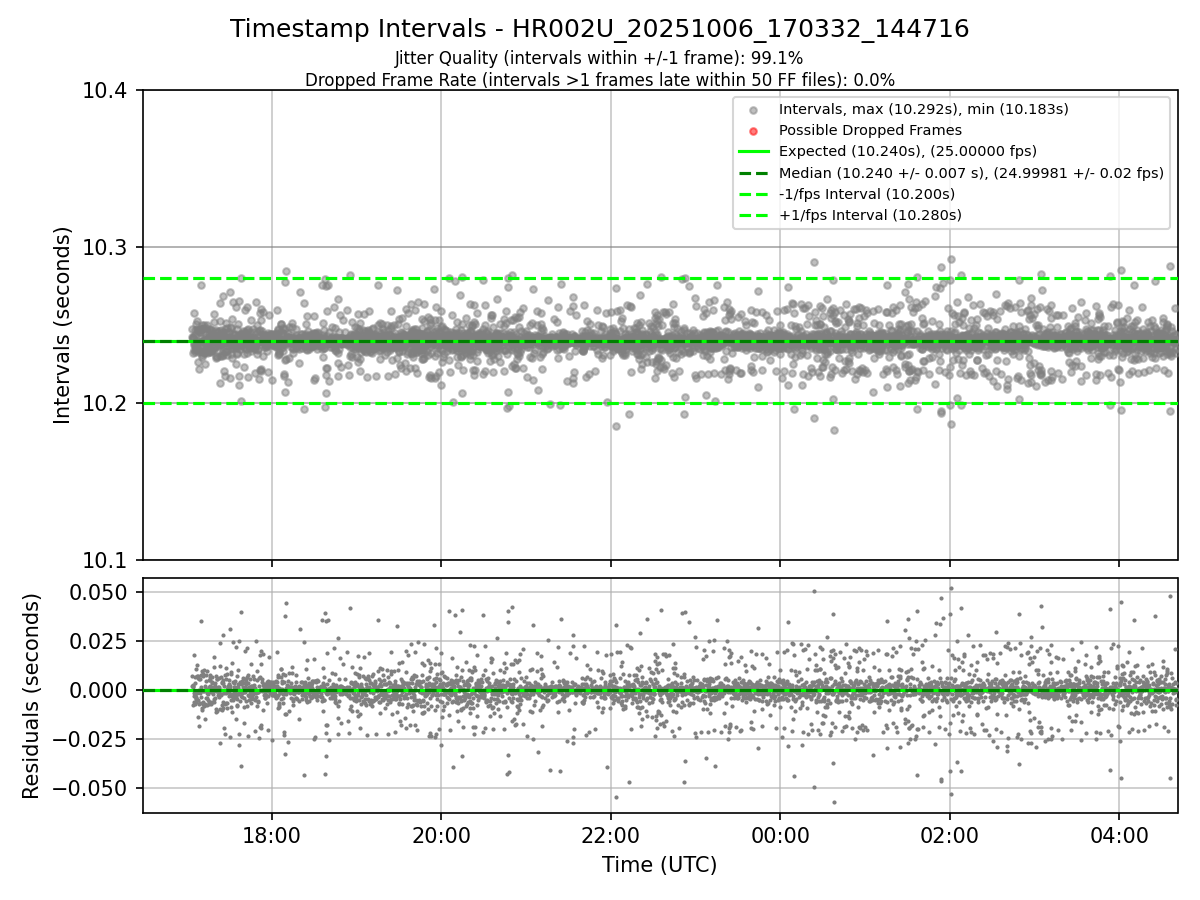This screenshot has width=1200, height=900.
Task: Click the plot title 'Timestamp Intervals - HR002U_20251006_170332_144716'
Action: pyautogui.click(x=600, y=29)
